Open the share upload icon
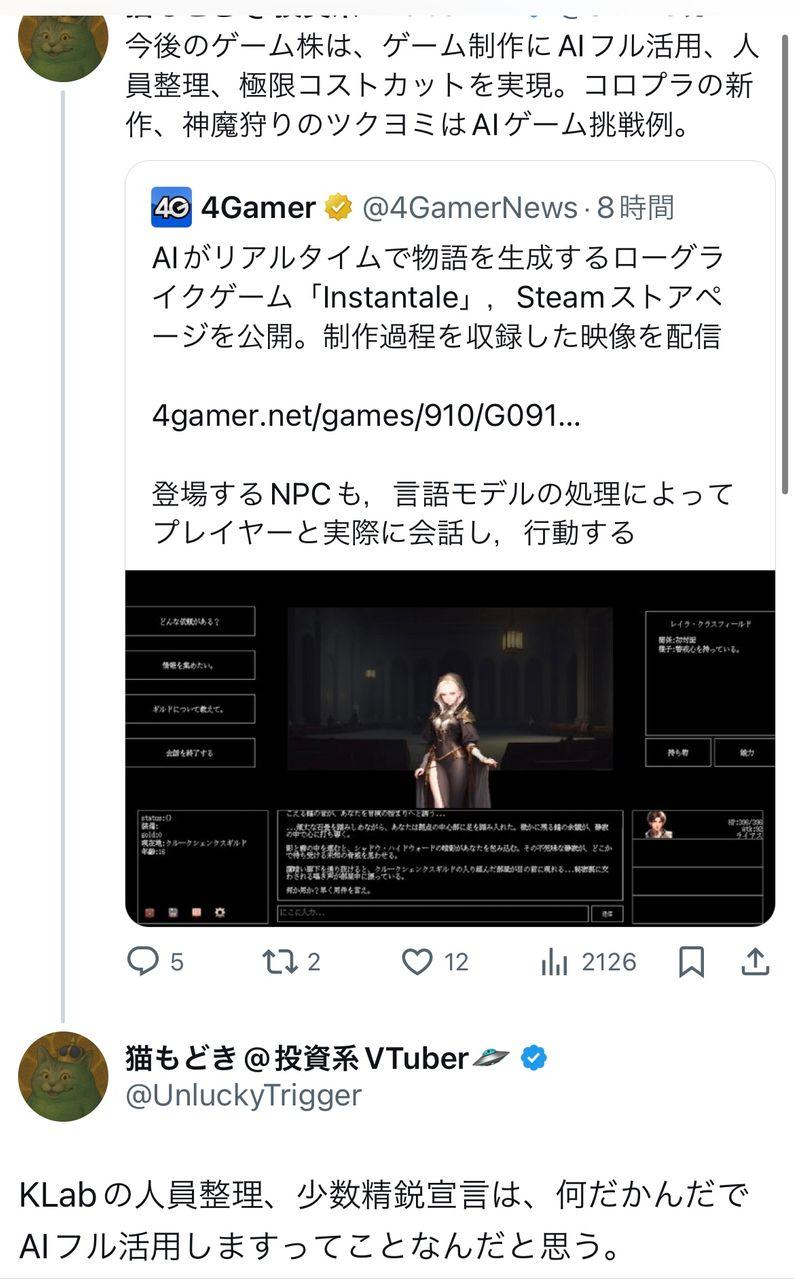 pos(756,962)
